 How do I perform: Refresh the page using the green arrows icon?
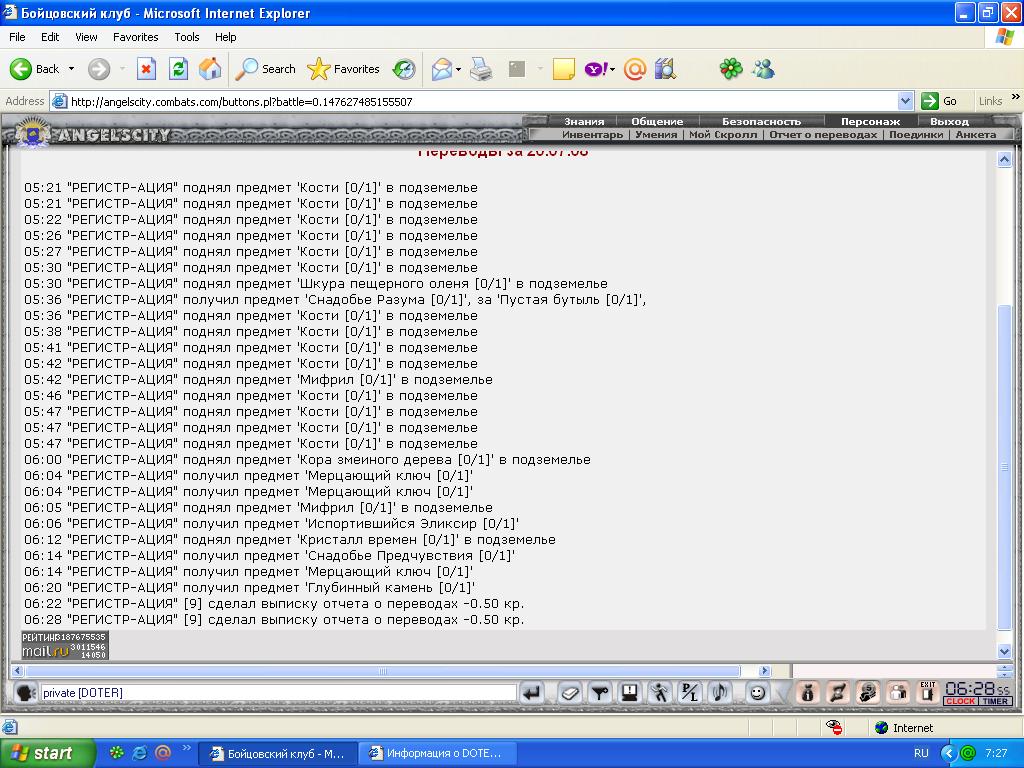(x=178, y=69)
